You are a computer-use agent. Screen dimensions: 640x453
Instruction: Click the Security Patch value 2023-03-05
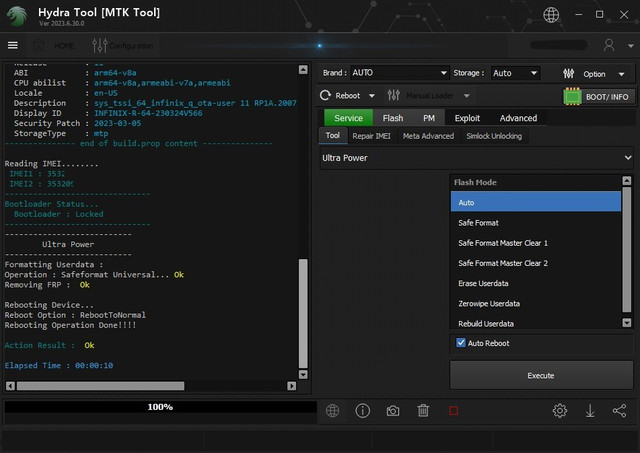(x=118, y=123)
